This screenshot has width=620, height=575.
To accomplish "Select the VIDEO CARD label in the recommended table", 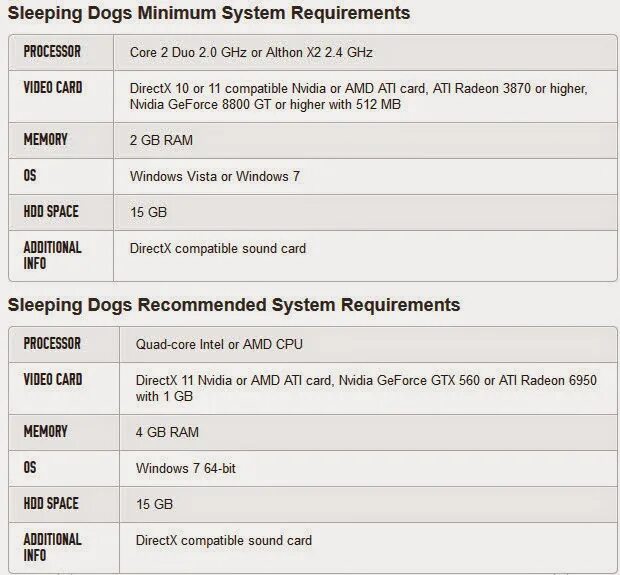I will pyautogui.click(x=53, y=379).
